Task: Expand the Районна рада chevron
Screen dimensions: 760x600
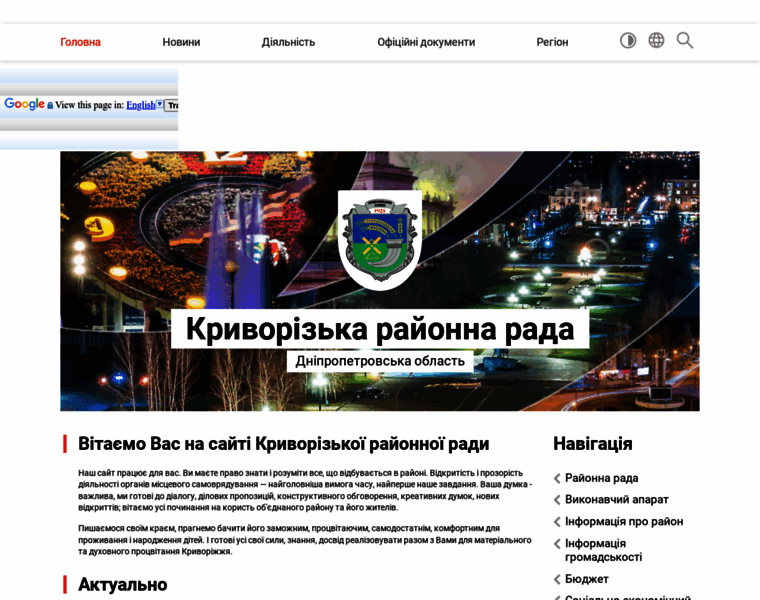Action: coord(557,479)
